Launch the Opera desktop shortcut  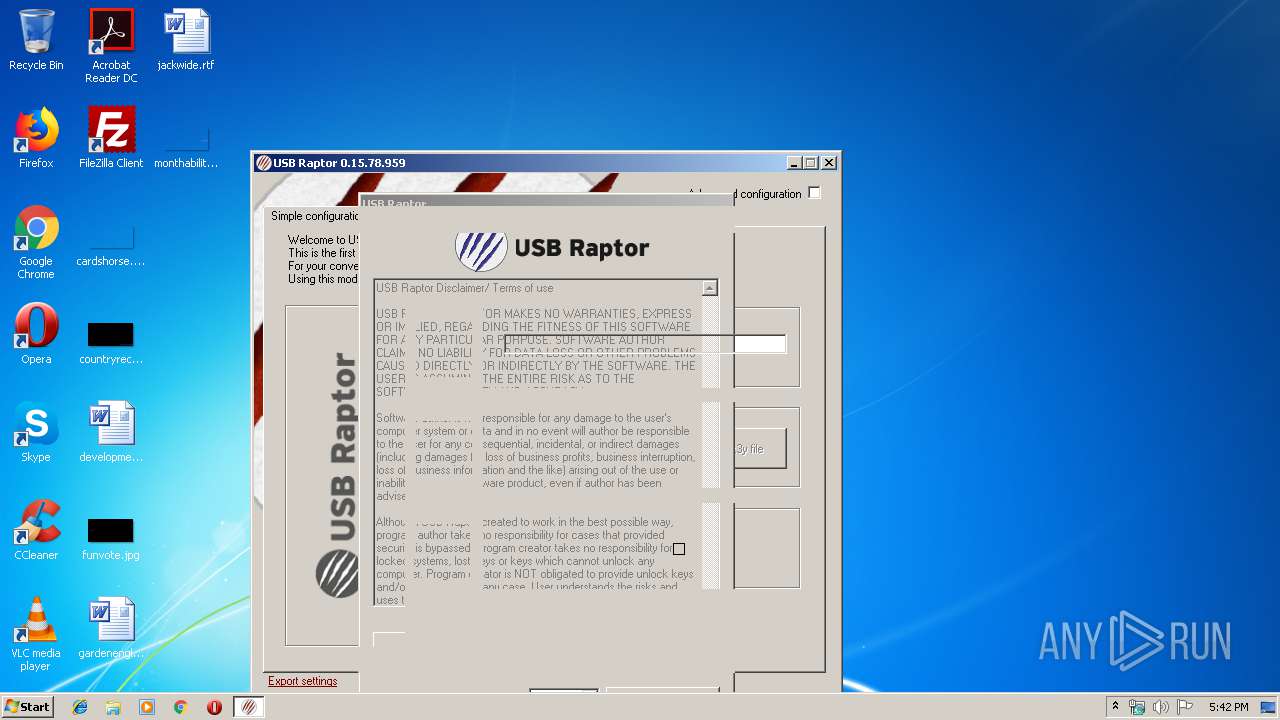36,334
